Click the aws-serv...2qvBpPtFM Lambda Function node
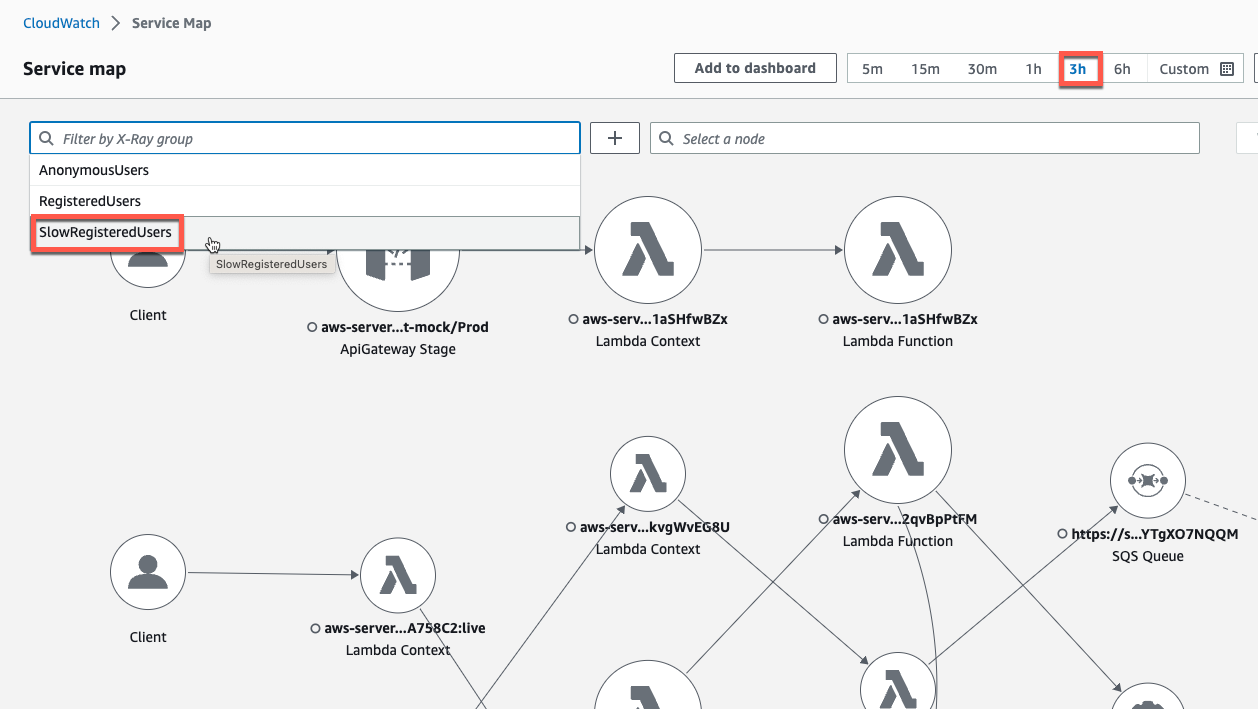Image resolution: width=1258 pixels, height=709 pixels. pos(898,452)
